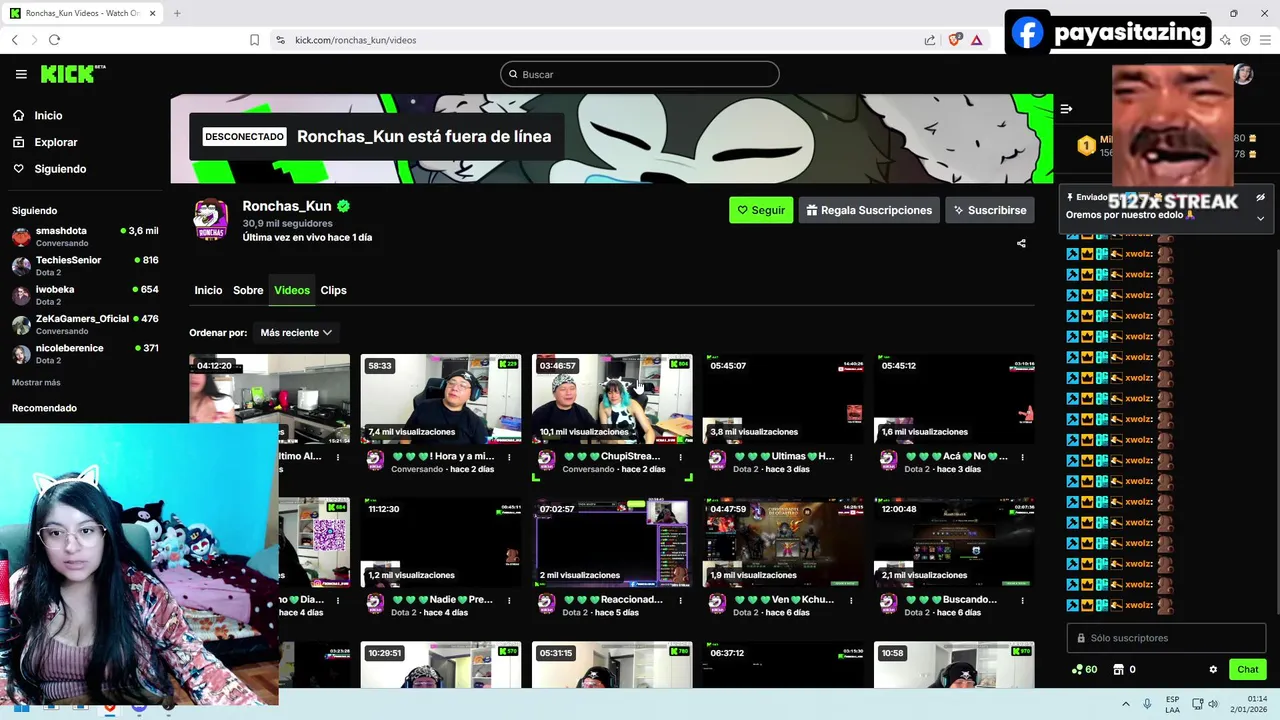The height and width of the screenshot is (720, 1280).
Task: Play the 58:33 video thumbnail
Action: tap(441, 399)
